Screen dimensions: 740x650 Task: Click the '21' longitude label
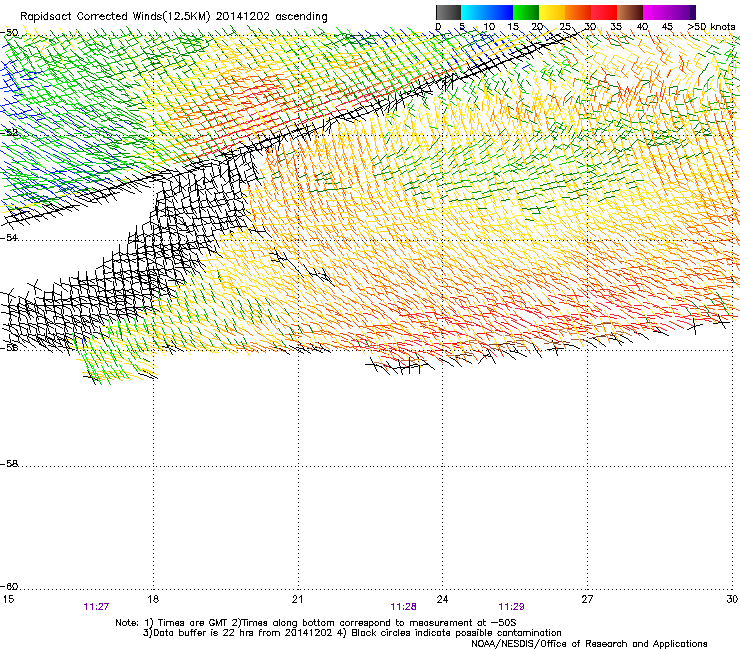(297, 599)
